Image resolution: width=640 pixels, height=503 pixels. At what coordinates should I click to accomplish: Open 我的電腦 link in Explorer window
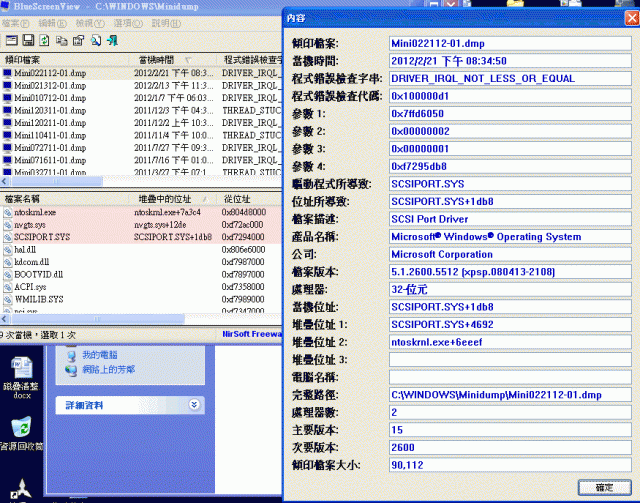[x=100, y=355]
